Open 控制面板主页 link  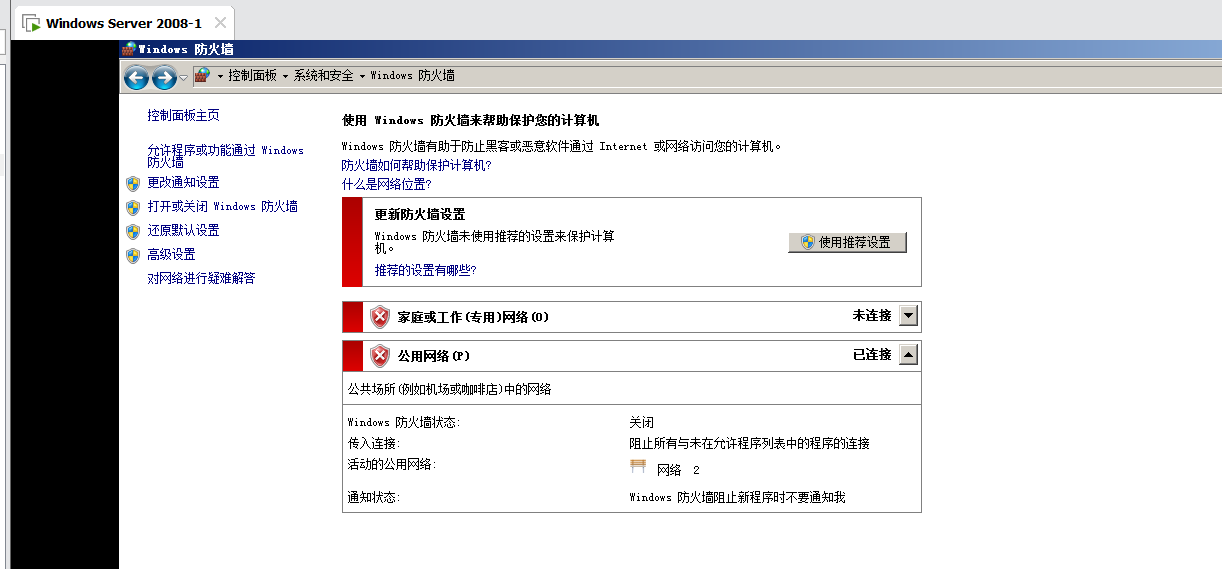[x=183, y=116]
